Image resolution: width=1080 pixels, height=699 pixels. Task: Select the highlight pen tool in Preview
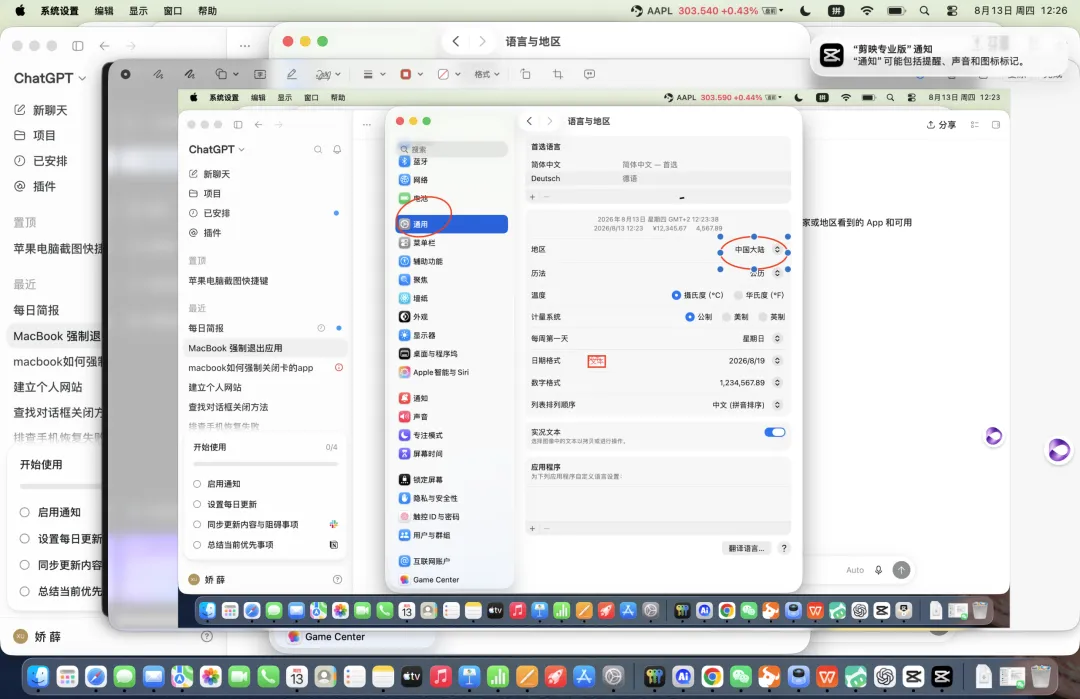click(x=291, y=74)
